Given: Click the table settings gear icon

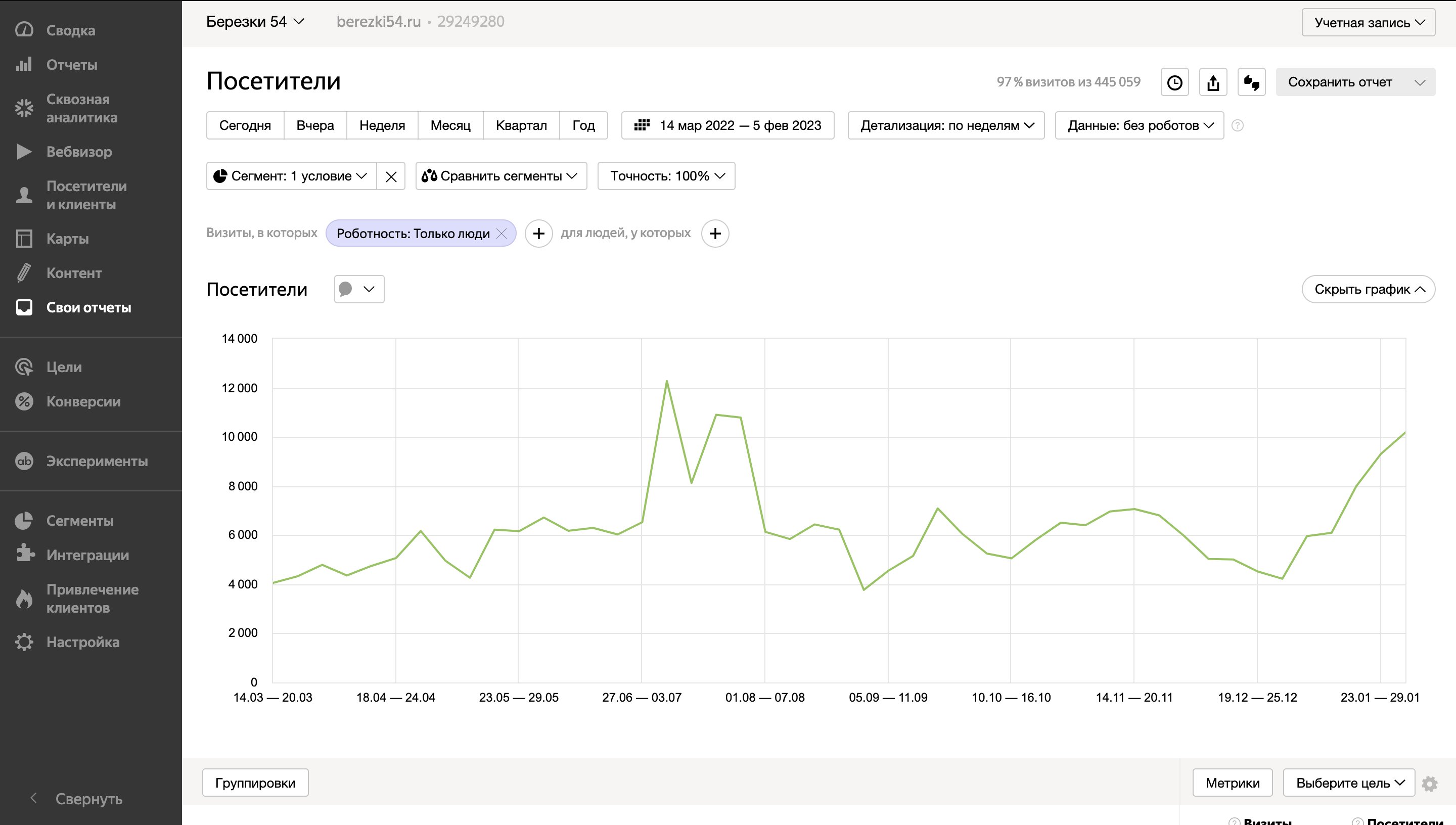Looking at the screenshot, I should coord(1430,784).
